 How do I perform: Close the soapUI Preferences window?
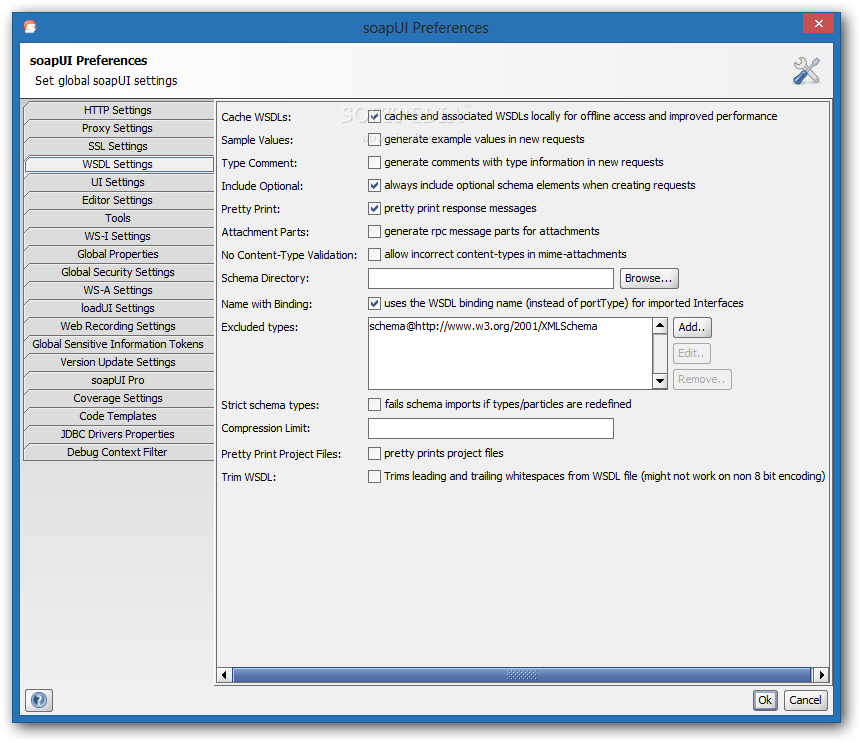(818, 24)
